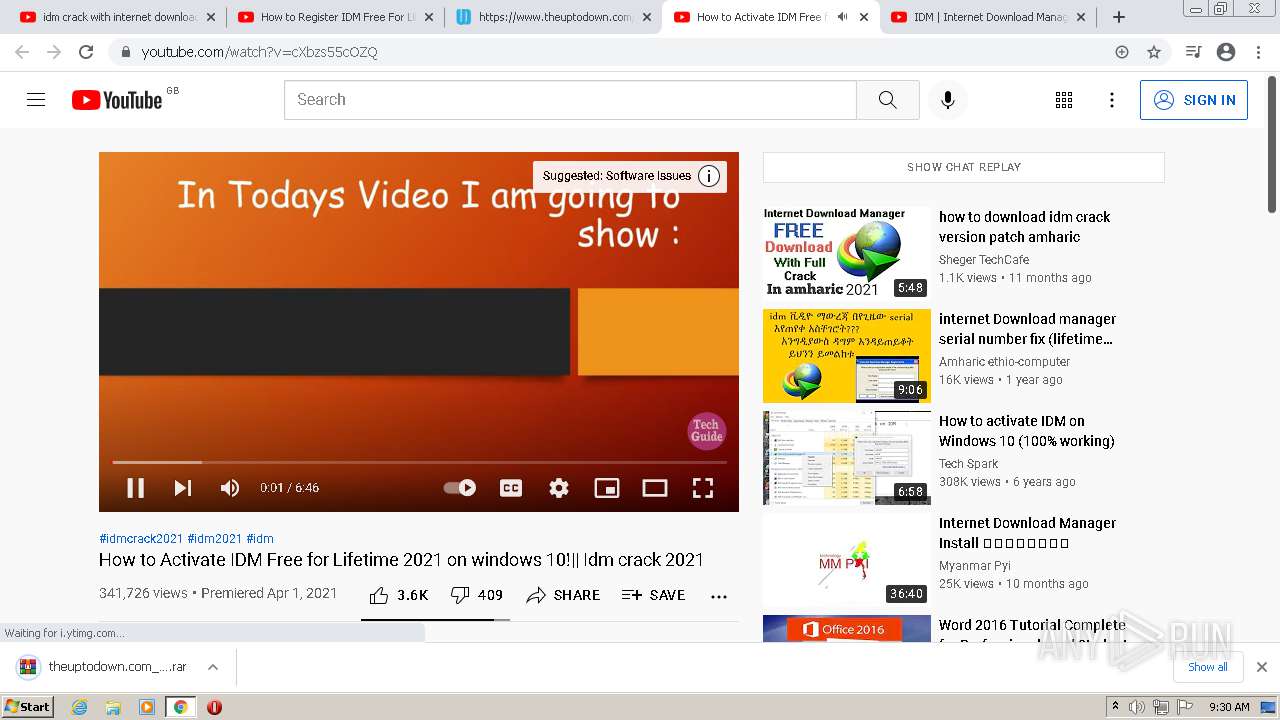The height and width of the screenshot is (720, 1280).
Task: Open YouTube apps grid icon
Action: (1064, 100)
